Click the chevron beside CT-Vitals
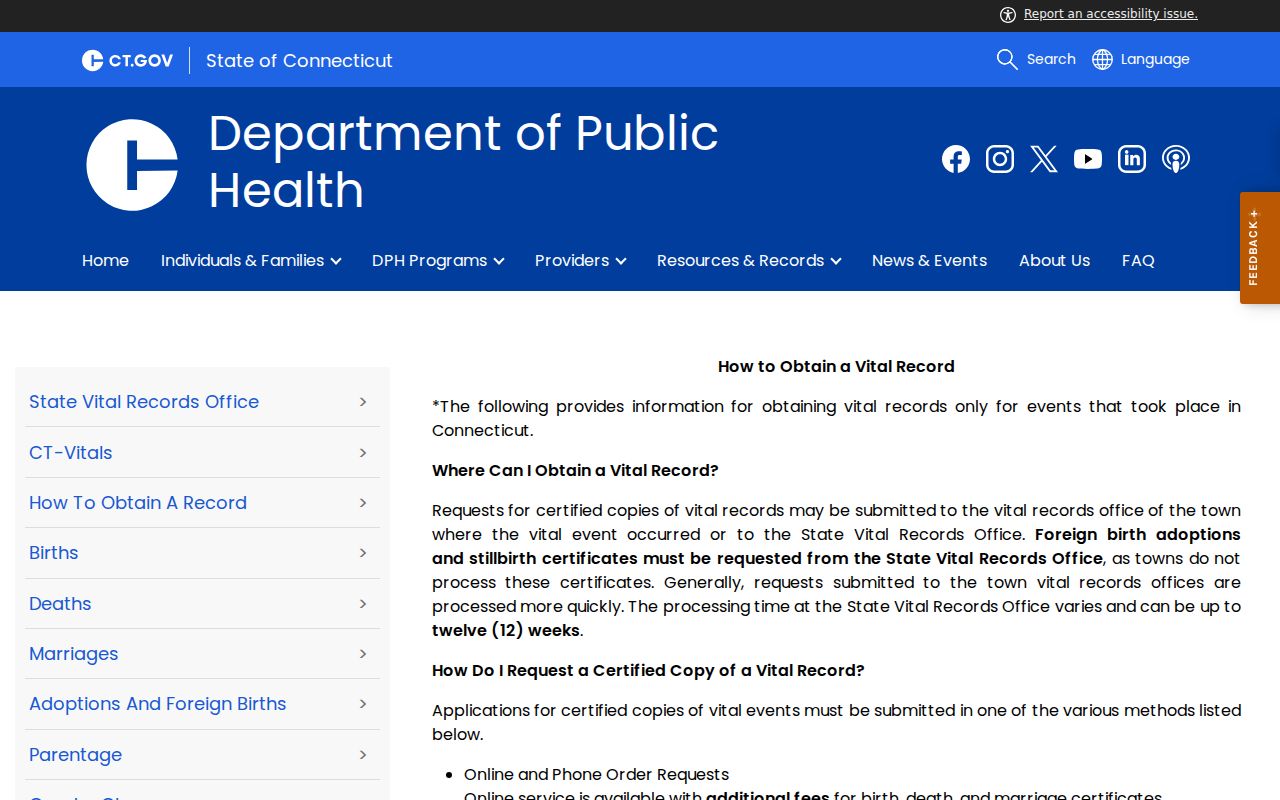The height and width of the screenshot is (800, 1280). coord(363,452)
